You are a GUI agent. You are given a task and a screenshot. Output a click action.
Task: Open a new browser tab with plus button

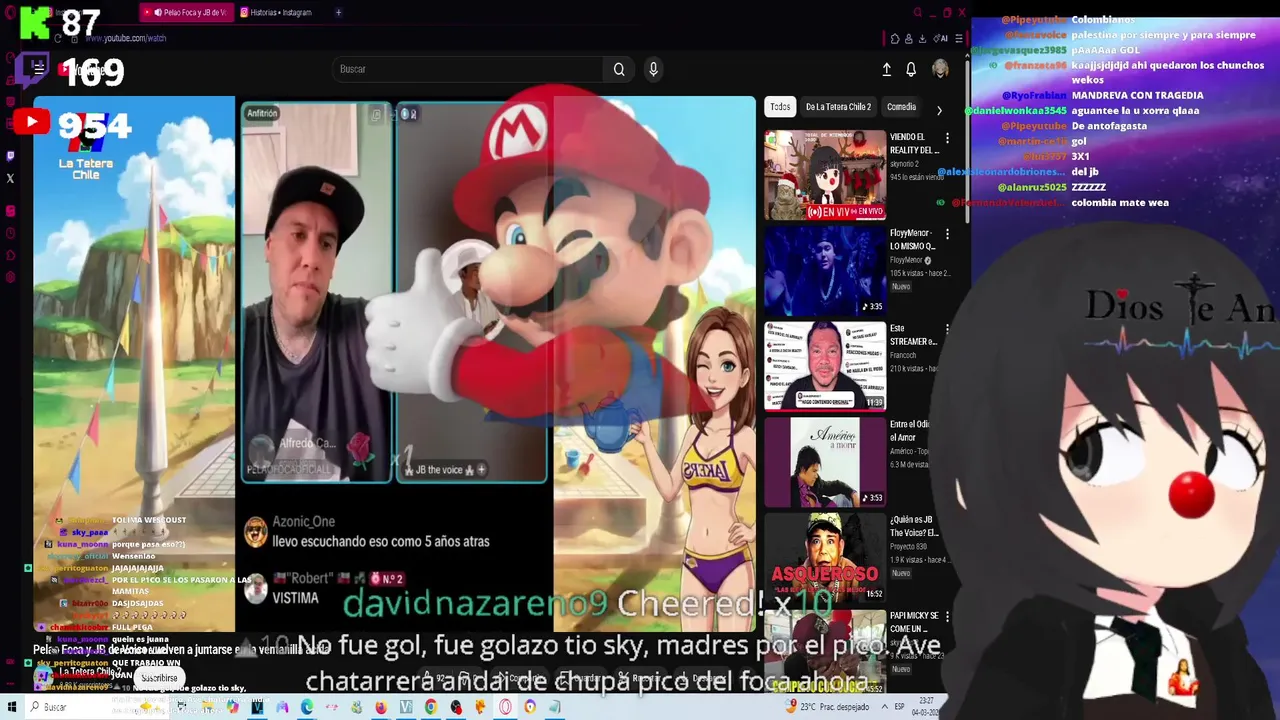coord(338,12)
